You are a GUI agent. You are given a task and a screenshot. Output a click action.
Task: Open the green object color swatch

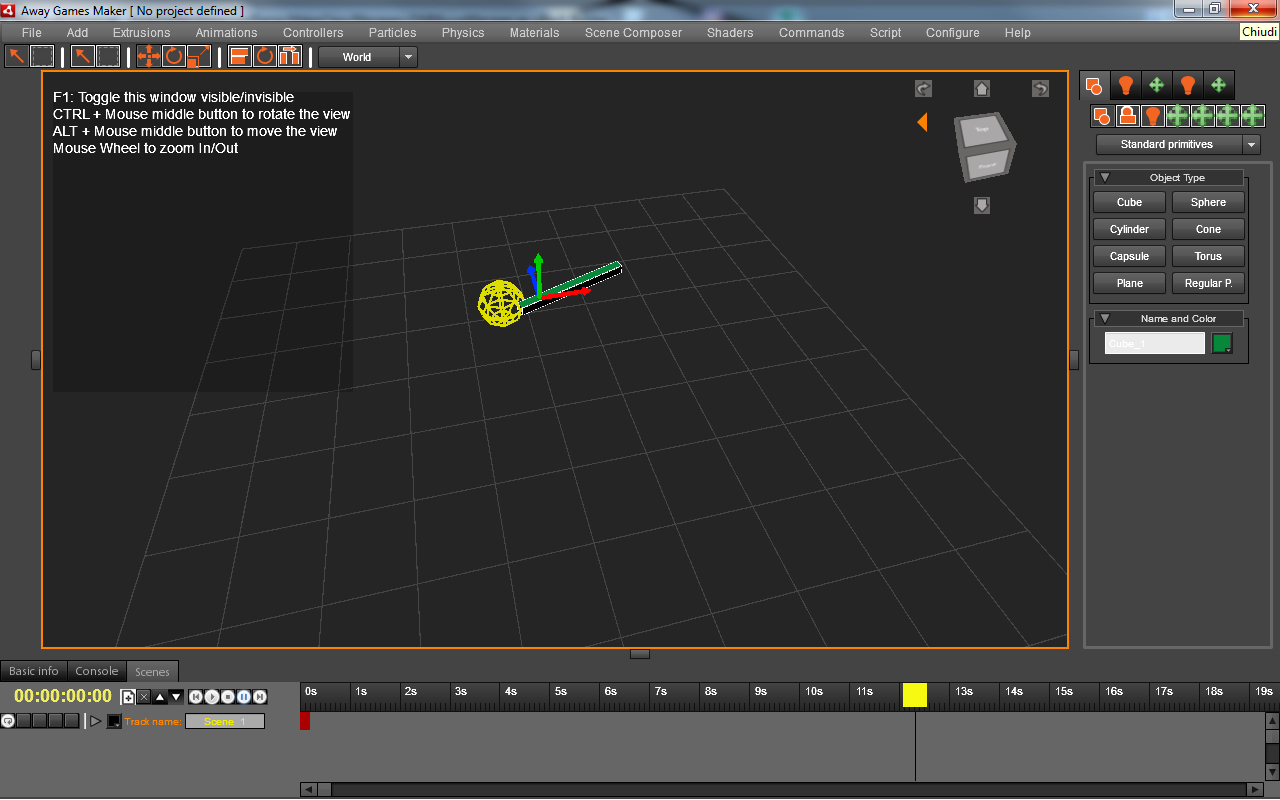point(1222,344)
